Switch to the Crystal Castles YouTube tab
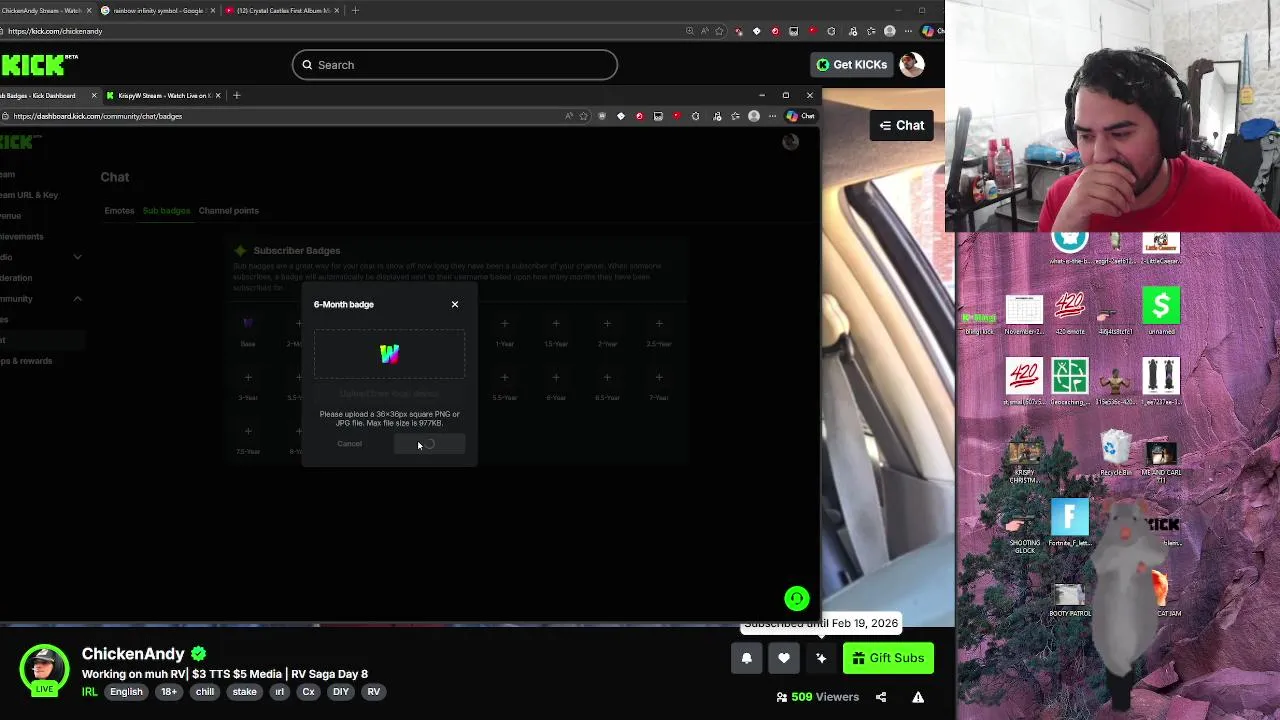 pos(282,10)
